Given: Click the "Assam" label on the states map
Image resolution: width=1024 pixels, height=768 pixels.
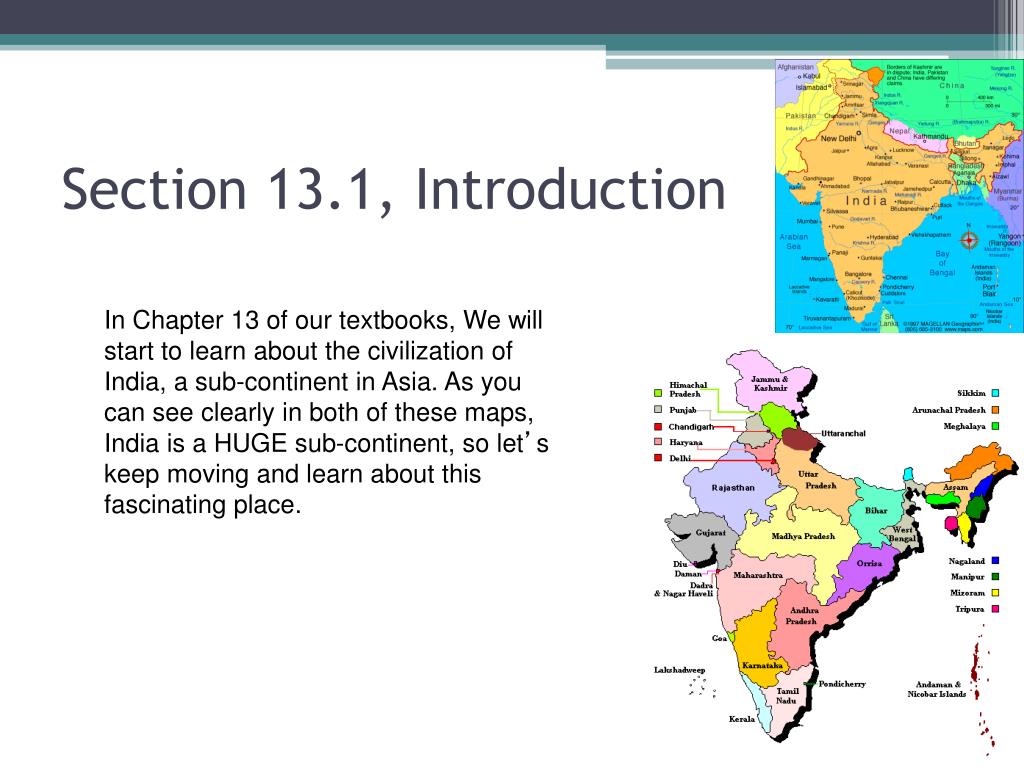Looking at the screenshot, I should click(955, 487).
